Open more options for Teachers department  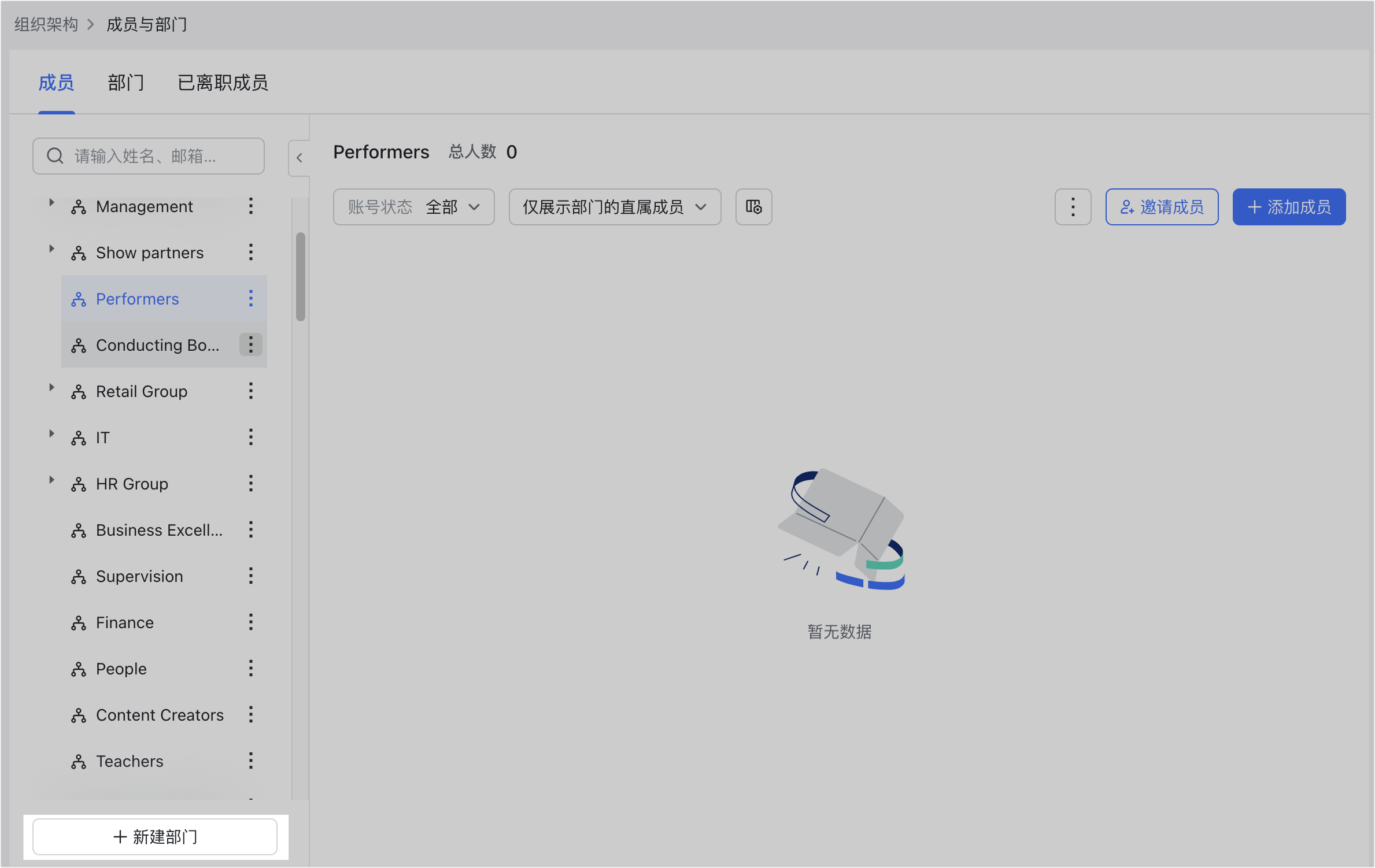251,761
